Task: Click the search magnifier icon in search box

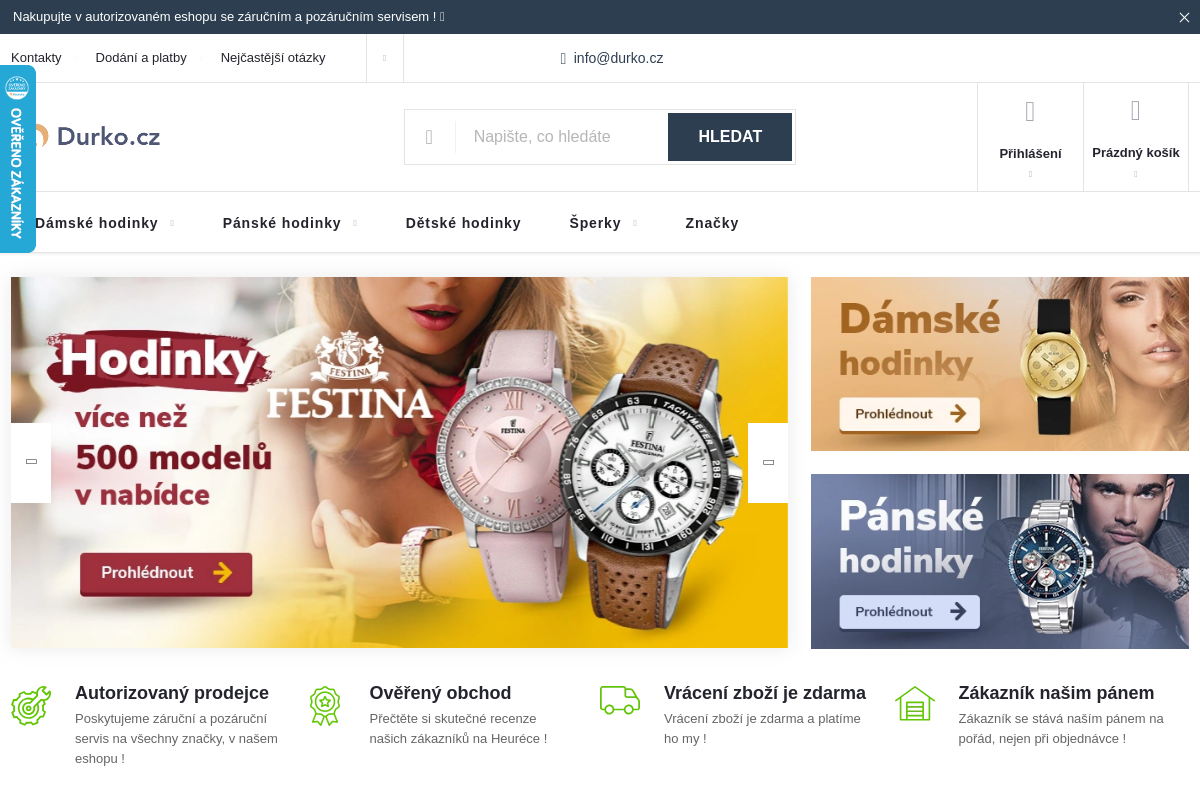Action: click(429, 137)
